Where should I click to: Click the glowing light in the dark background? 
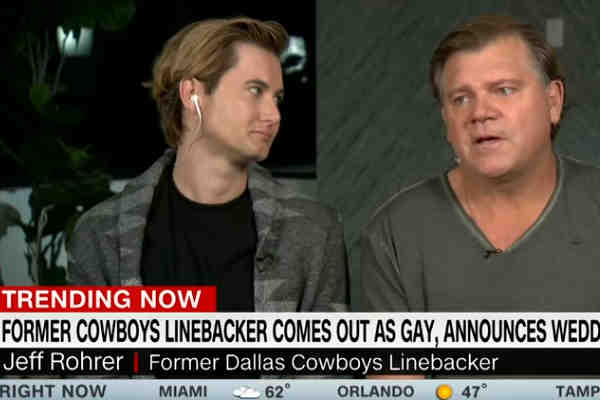(75, 39)
